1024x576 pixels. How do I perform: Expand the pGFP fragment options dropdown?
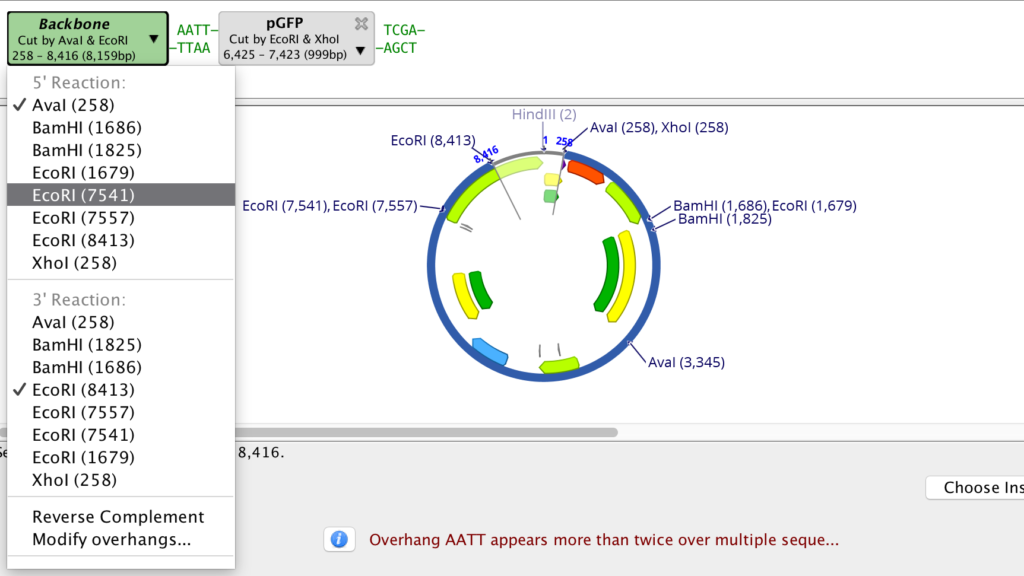click(359, 50)
